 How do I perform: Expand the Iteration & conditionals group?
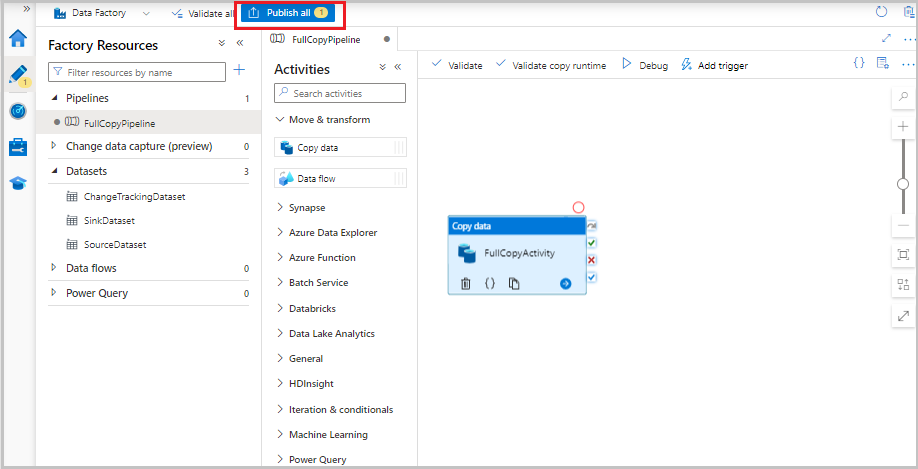click(280, 409)
